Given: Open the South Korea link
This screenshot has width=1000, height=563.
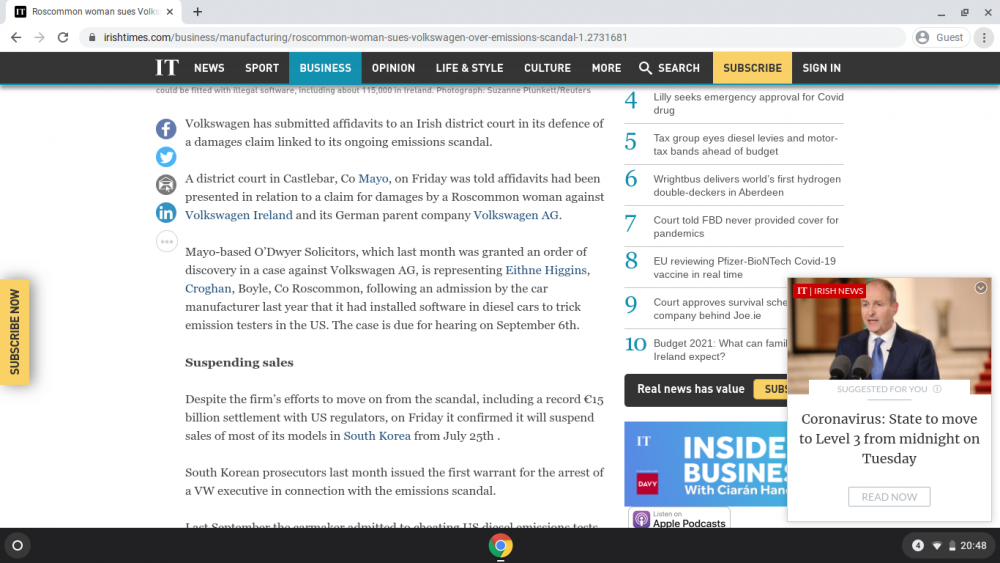Looking at the screenshot, I should [377, 436].
